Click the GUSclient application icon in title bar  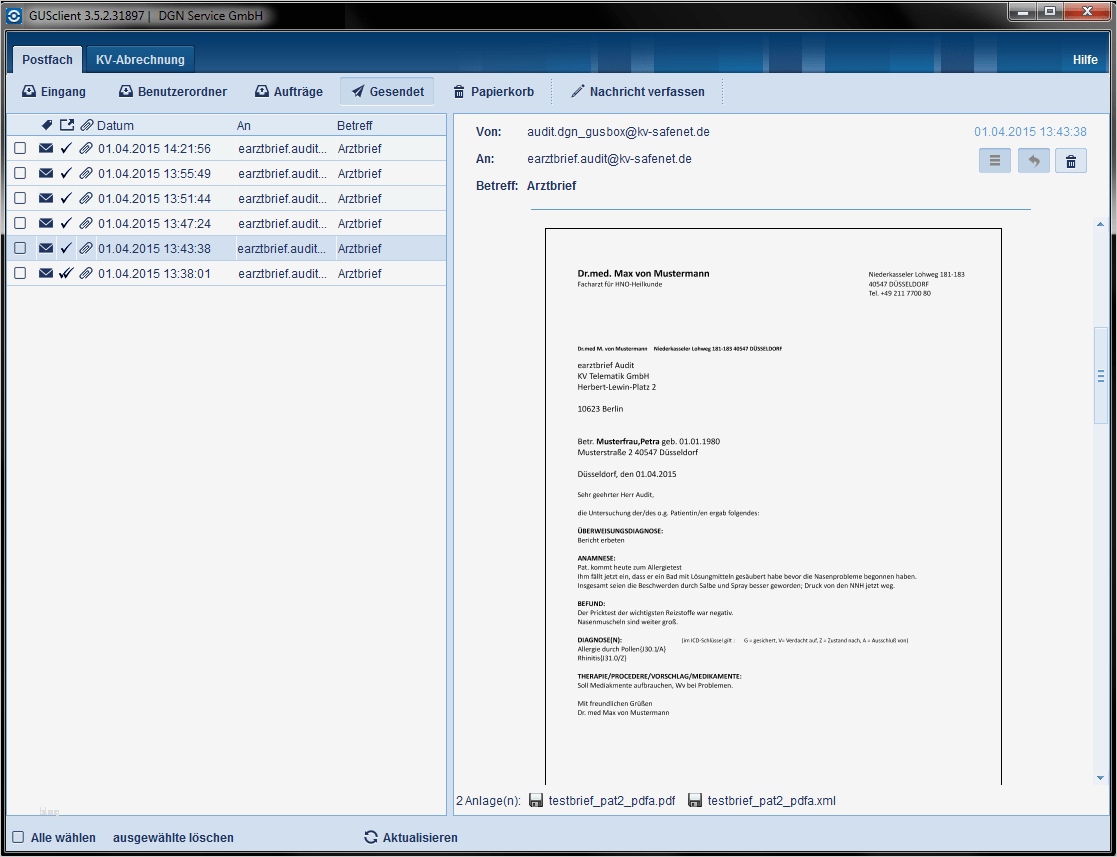(x=16, y=15)
